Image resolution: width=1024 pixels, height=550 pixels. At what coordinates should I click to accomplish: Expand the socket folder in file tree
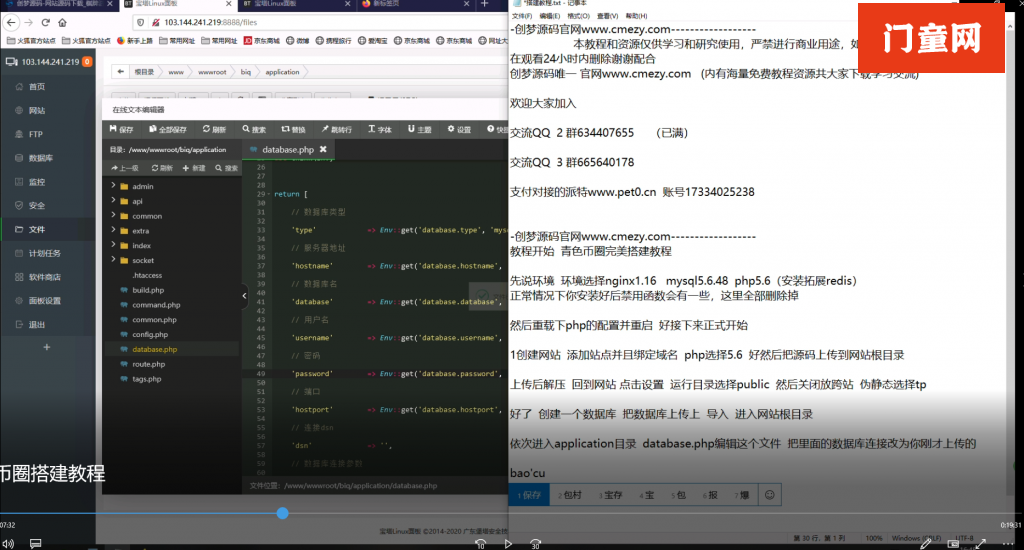pyautogui.click(x=113, y=260)
